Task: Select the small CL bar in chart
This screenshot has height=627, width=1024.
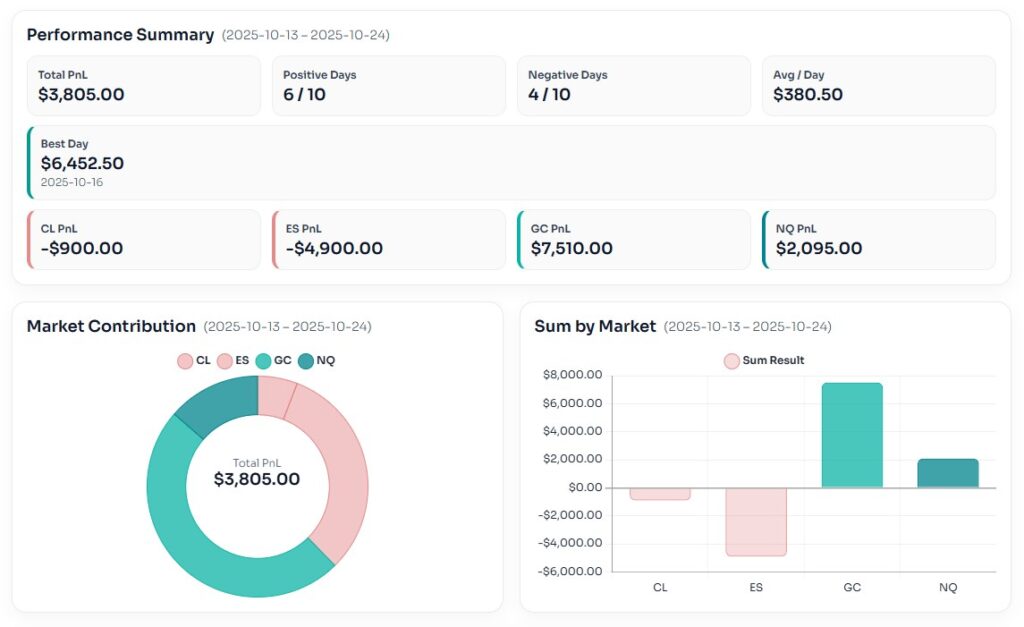Action: tap(660, 494)
